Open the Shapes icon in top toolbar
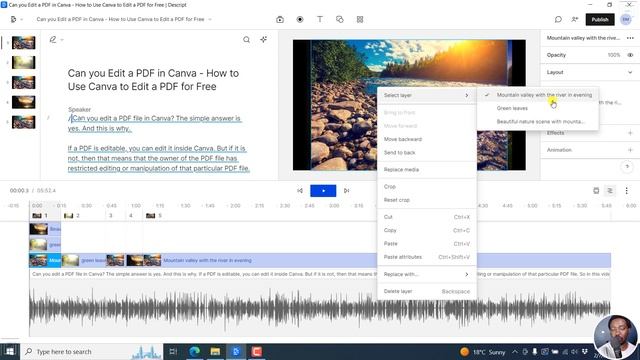This screenshot has height=360, width=640. click(x=340, y=19)
